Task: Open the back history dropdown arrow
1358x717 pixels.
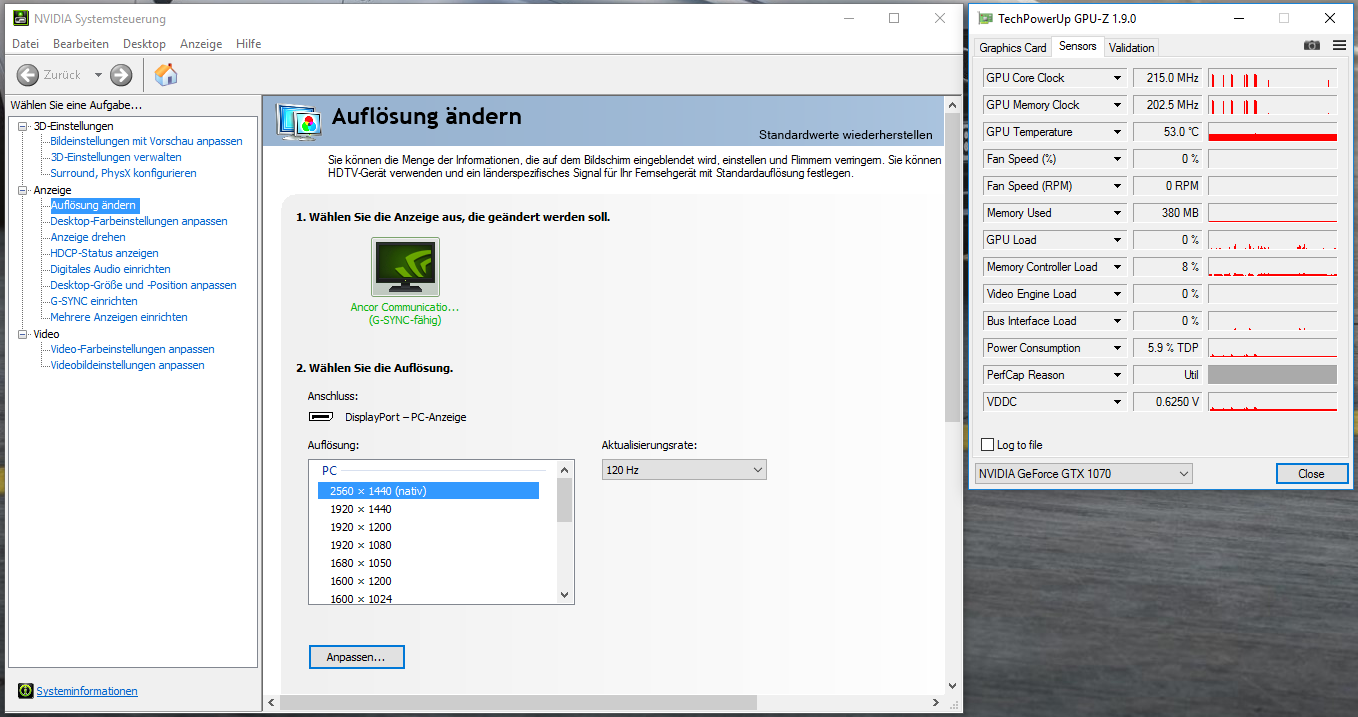Action: pos(98,75)
